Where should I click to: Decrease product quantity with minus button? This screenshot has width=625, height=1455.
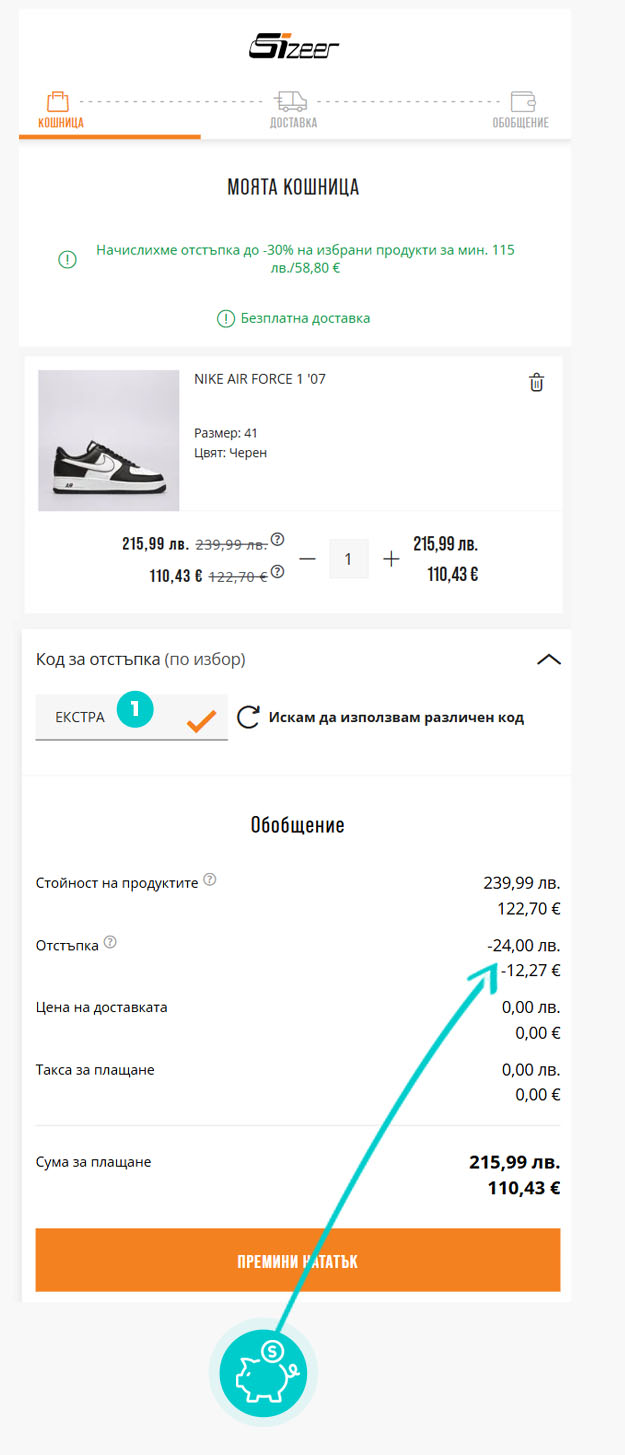308,559
